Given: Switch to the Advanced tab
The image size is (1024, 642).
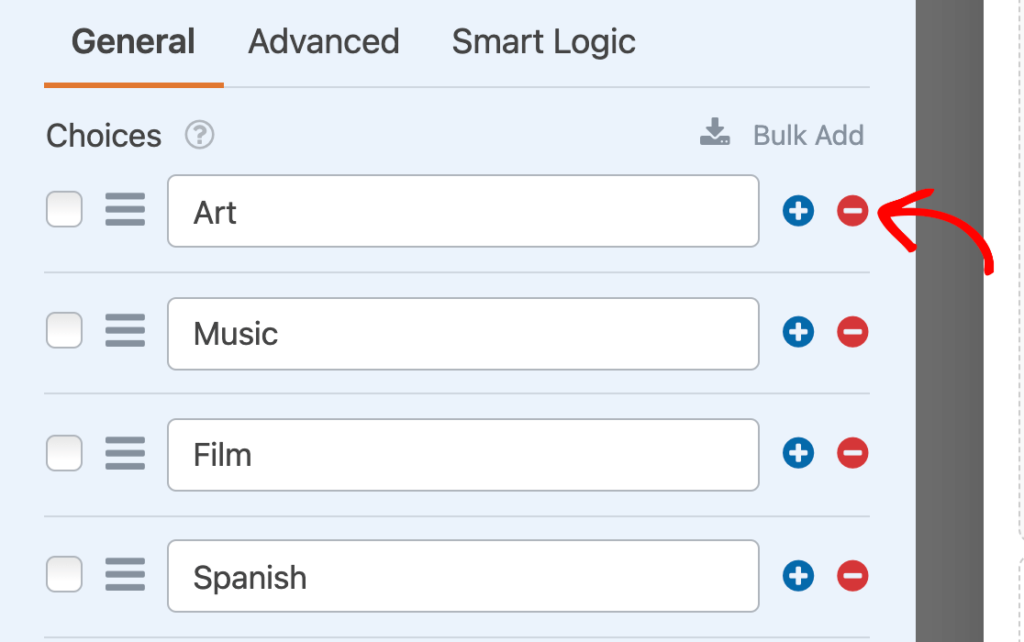Looking at the screenshot, I should click(323, 41).
